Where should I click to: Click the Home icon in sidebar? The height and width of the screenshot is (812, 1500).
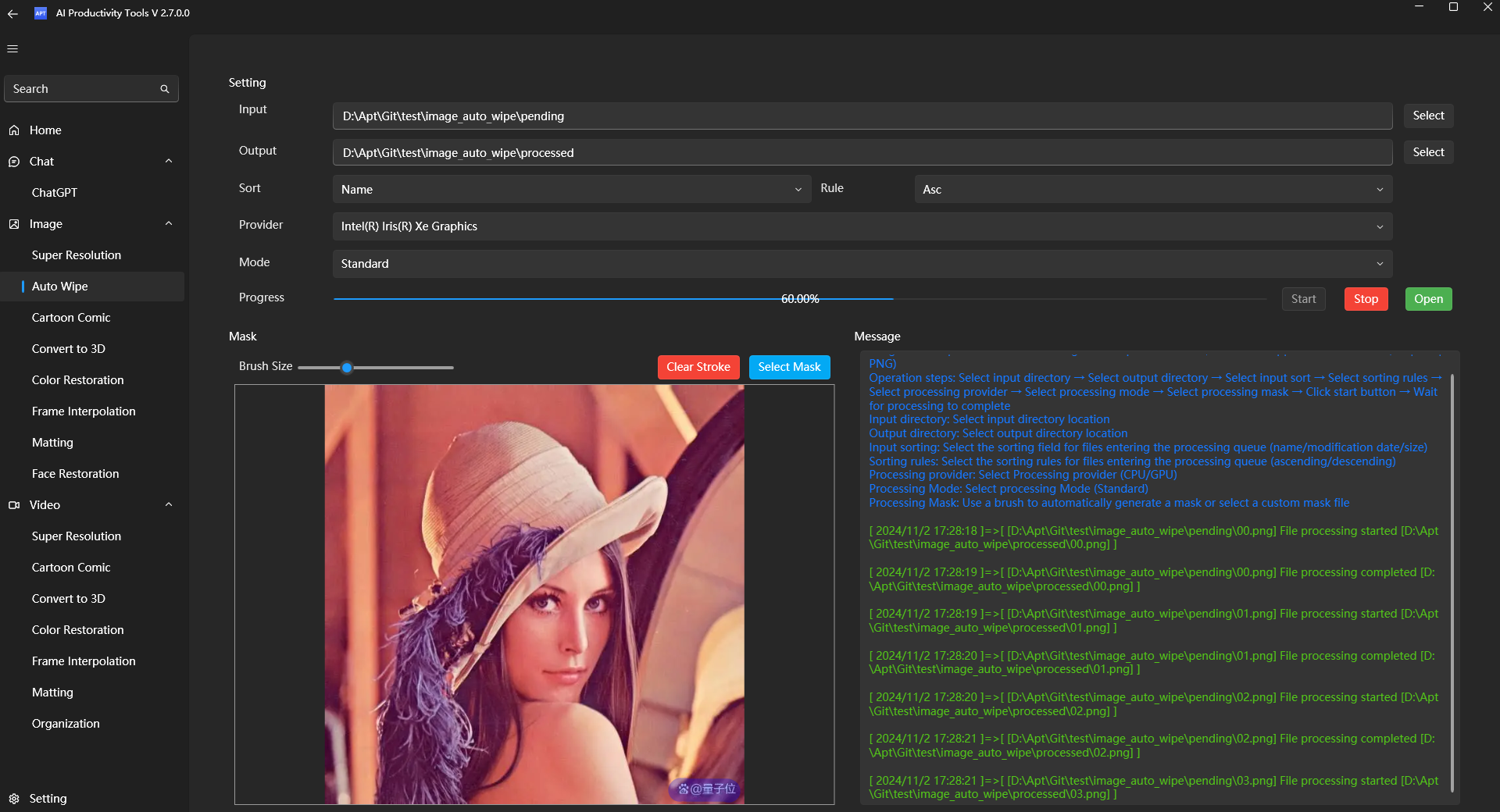point(14,130)
